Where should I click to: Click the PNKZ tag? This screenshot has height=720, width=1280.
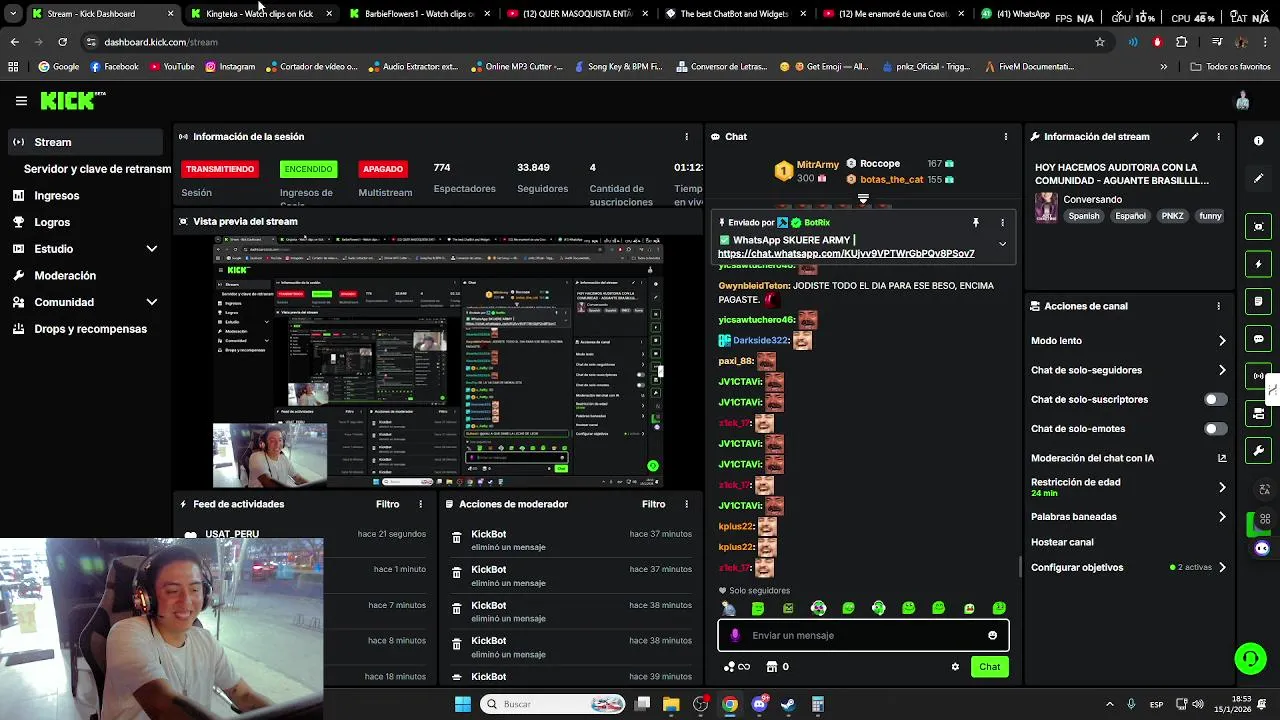1172,216
